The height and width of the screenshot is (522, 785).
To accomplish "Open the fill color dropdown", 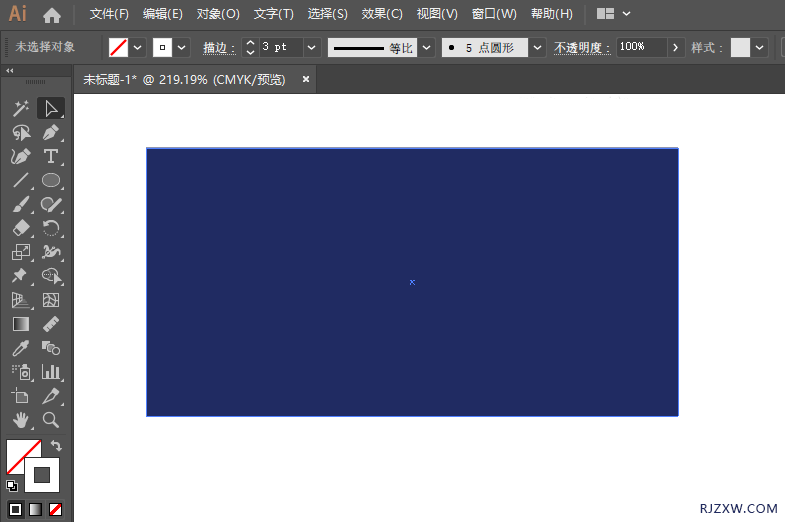I will (x=137, y=48).
